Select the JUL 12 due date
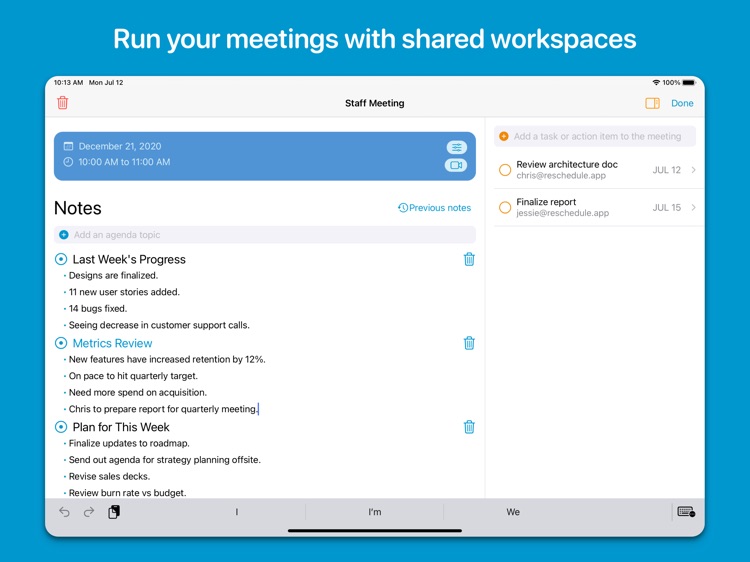 [667, 170]
